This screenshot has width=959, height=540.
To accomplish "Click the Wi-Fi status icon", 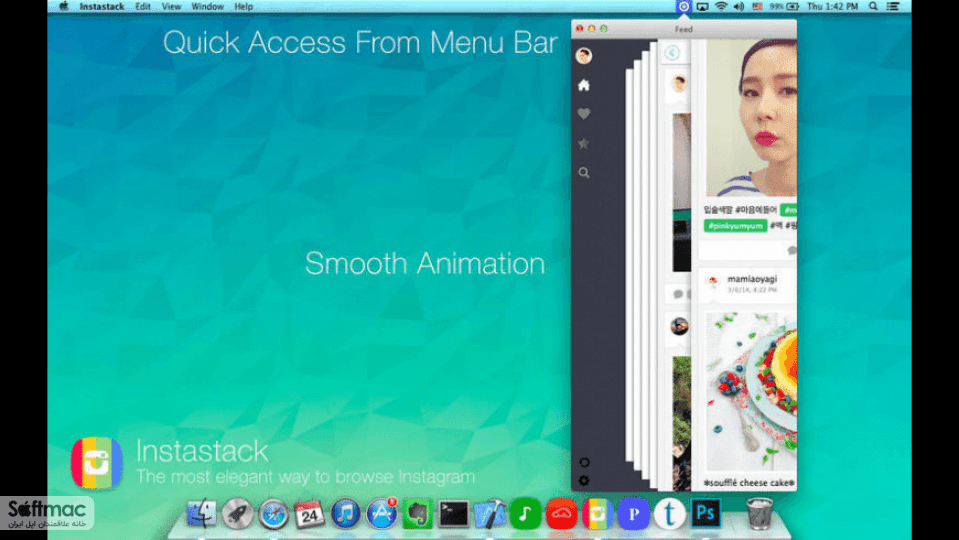I will pyautogui.click(x=721, y=6).
